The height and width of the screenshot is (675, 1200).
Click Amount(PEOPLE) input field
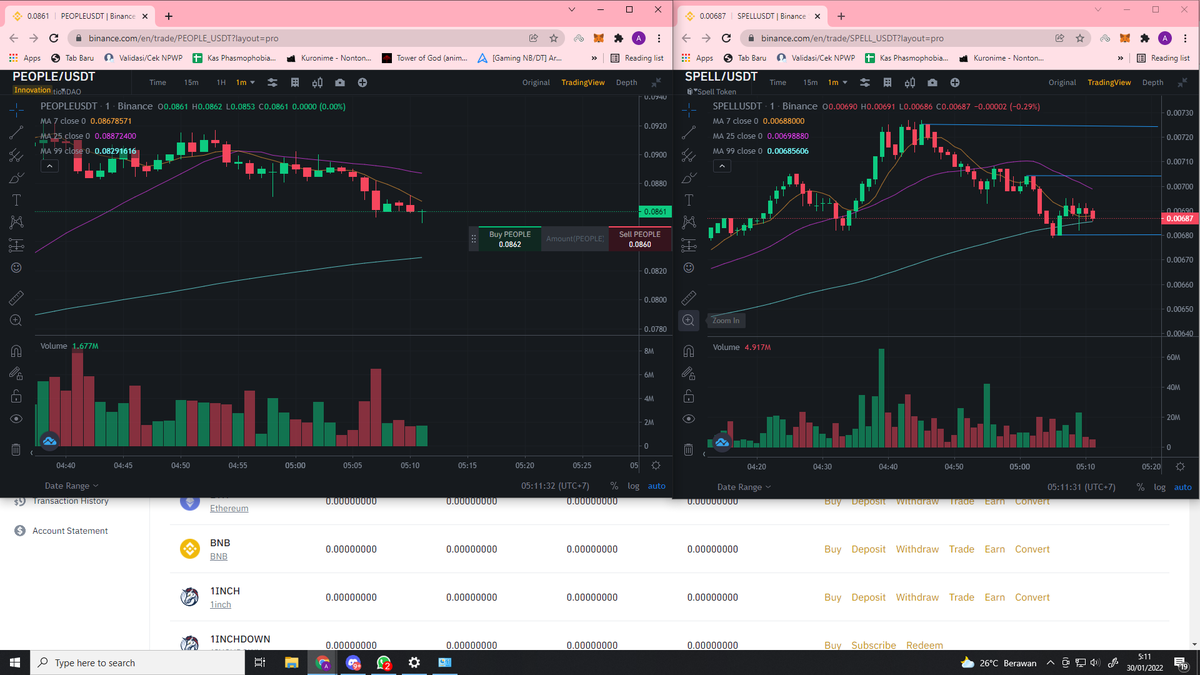click(575, 238)
